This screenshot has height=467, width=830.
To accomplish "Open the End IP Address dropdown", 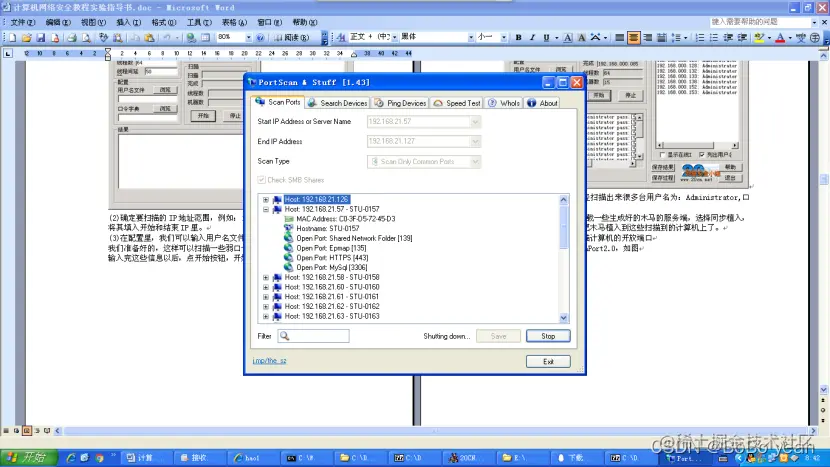I will [475, 141].
